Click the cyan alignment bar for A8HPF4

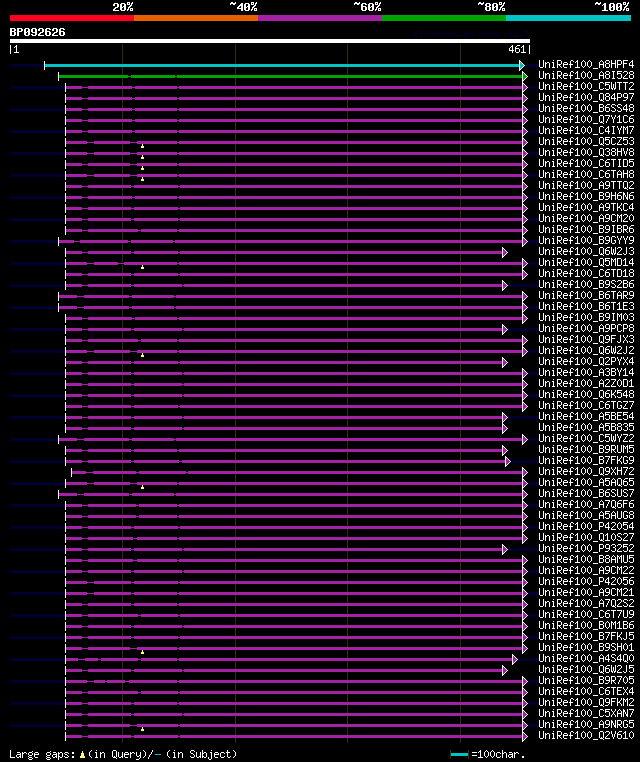(x=282, y=65)
